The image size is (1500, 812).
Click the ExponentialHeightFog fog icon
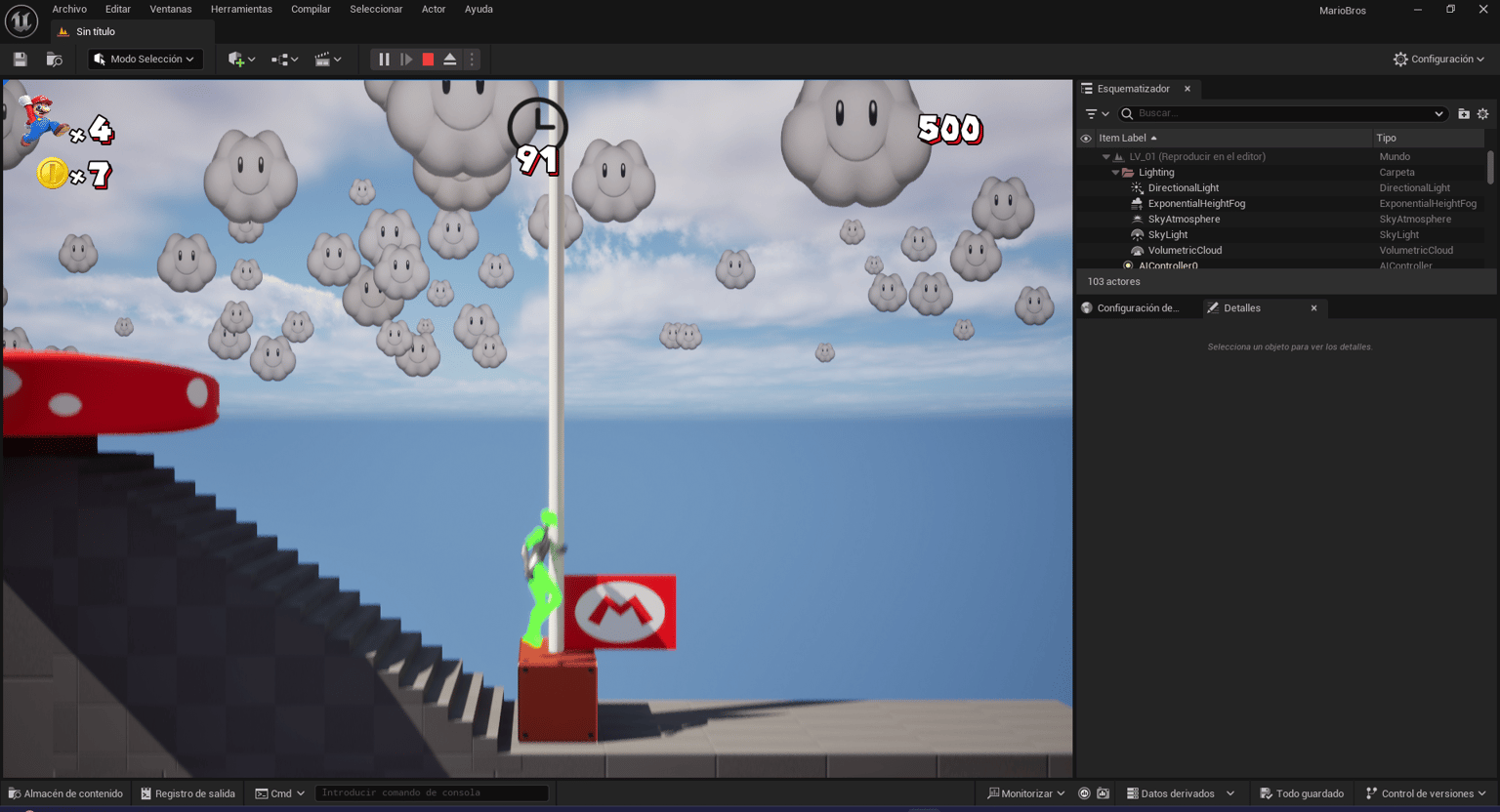(1137, 204)
